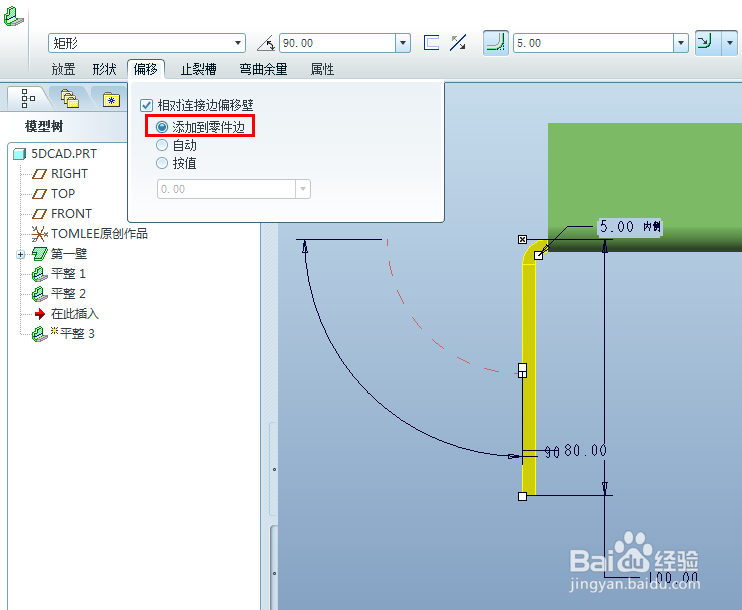Expand the 第一壁 tree node
This screenshot has height=610, width=742.
click(x=20, y=255)
